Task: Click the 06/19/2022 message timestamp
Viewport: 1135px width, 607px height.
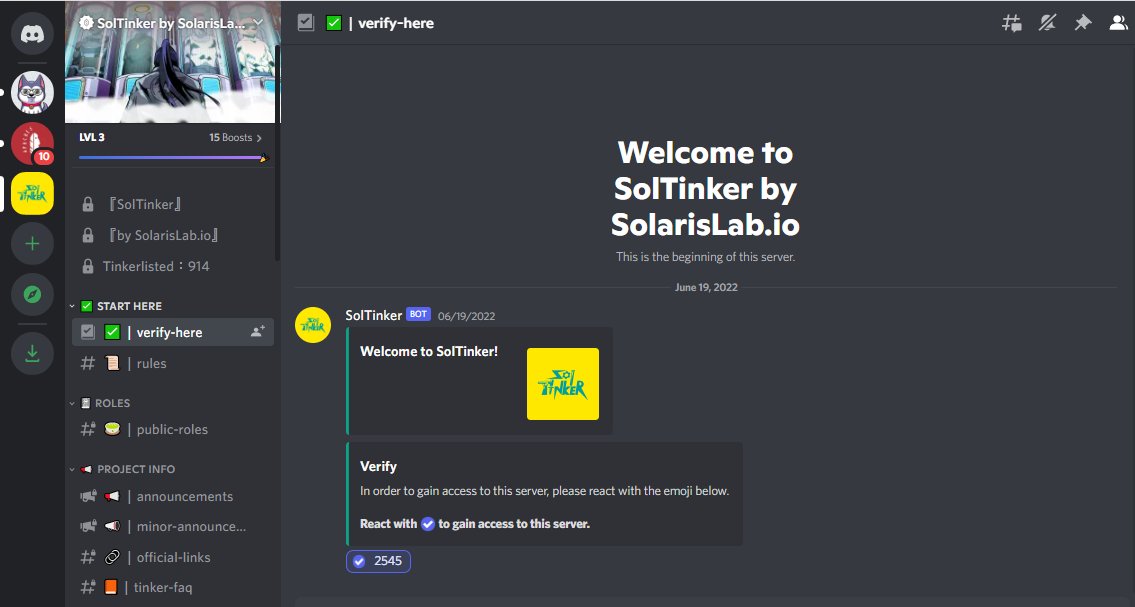Action: point(466,316)
